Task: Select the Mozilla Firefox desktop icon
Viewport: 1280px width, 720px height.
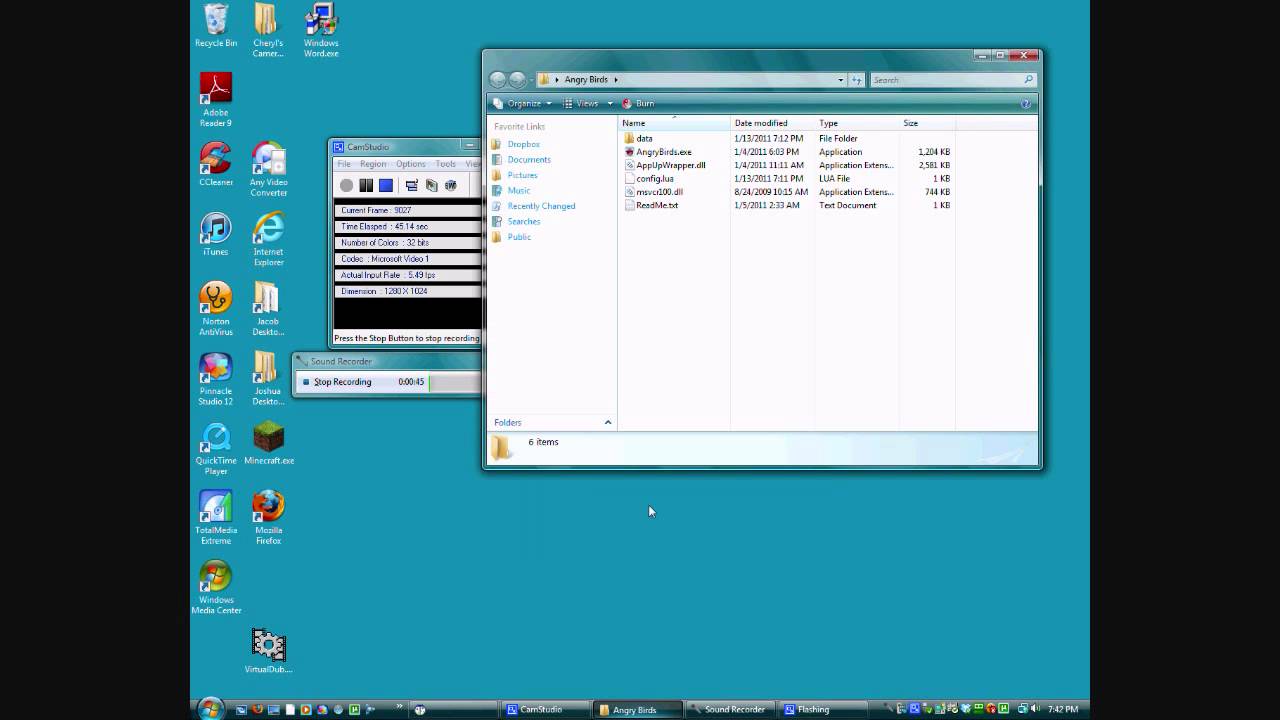Action: (x=268, y=518)
